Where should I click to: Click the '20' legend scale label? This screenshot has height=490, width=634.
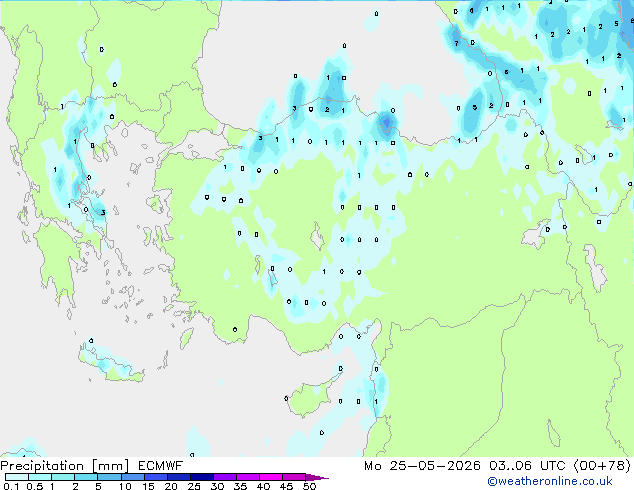[171, 486]
